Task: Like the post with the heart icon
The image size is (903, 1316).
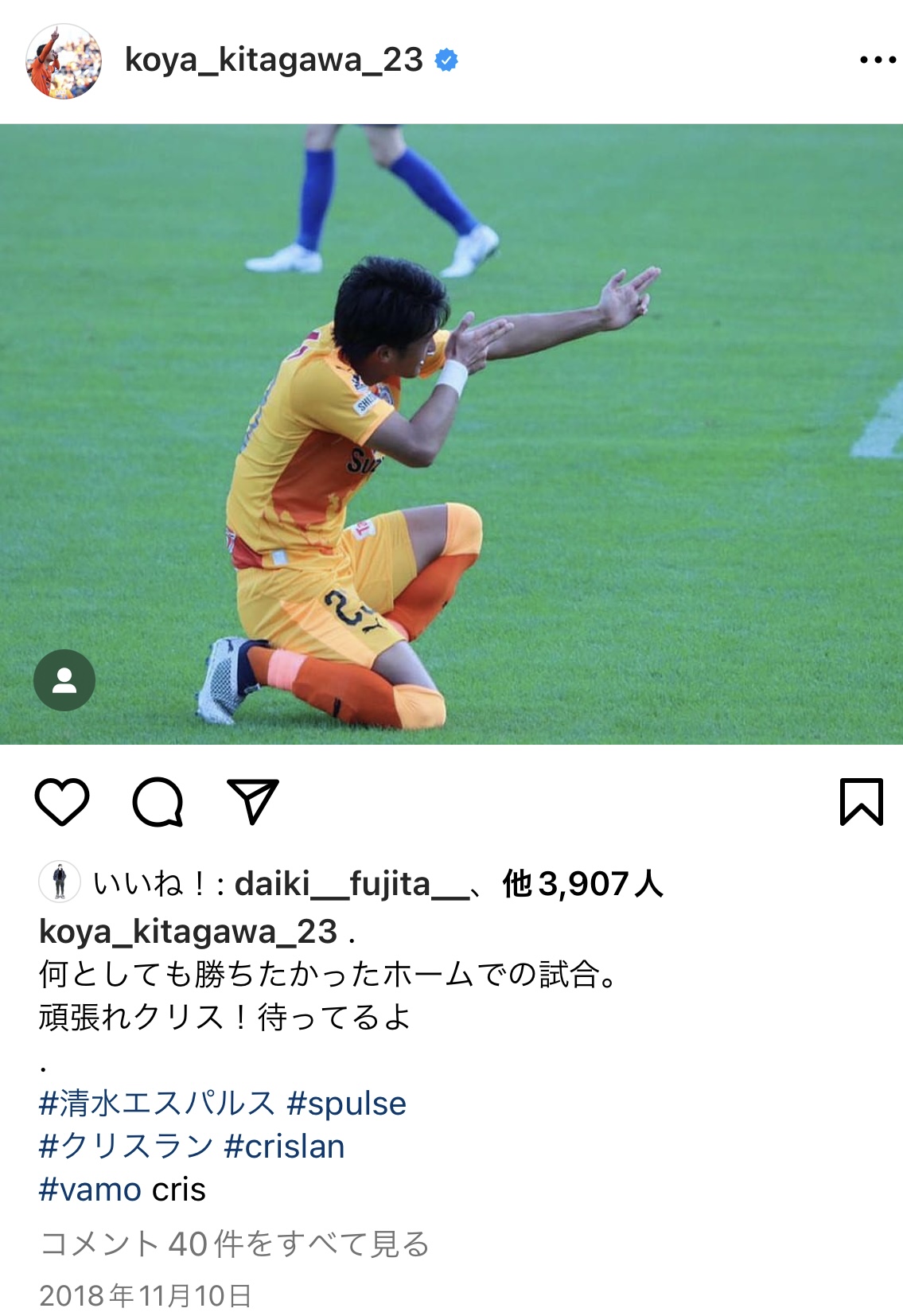Action: click(x=62, y=801)
